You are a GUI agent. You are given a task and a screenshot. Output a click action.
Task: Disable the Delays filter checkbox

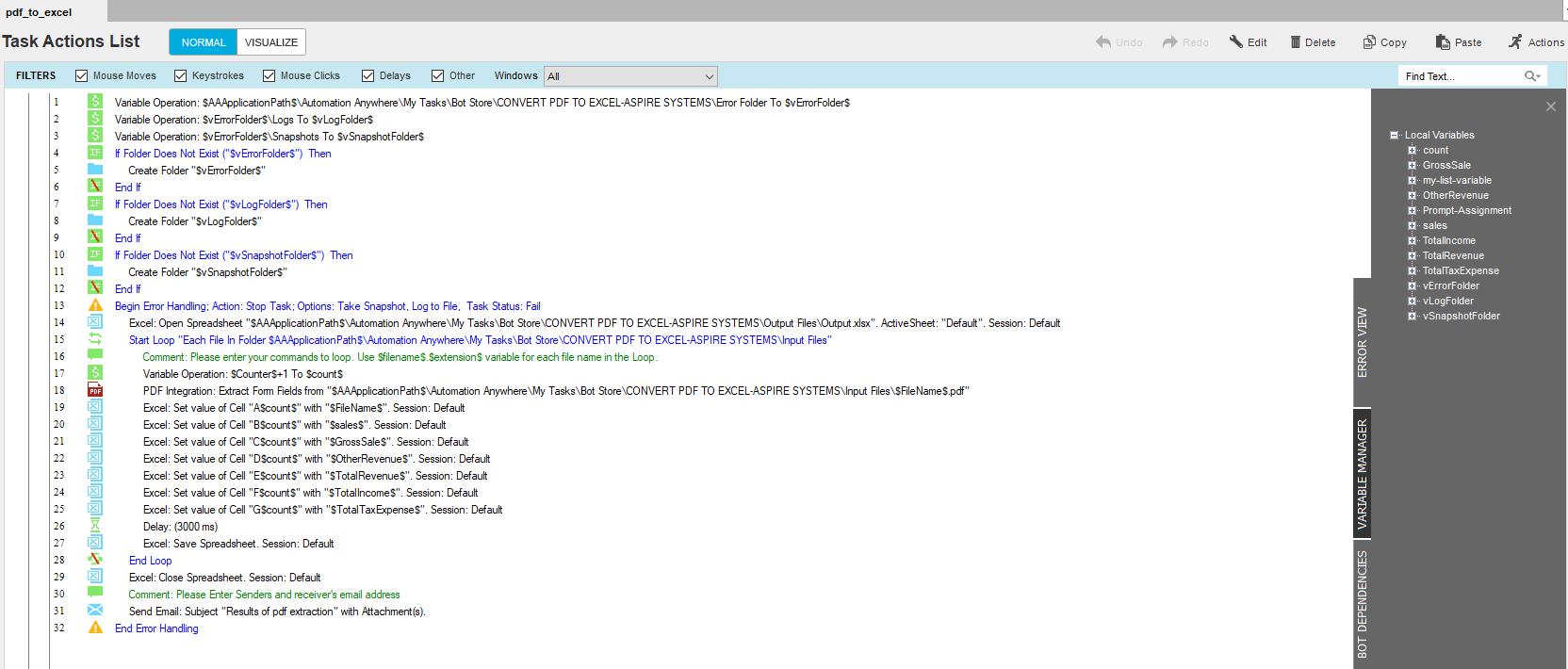click(x=368, y=75)
